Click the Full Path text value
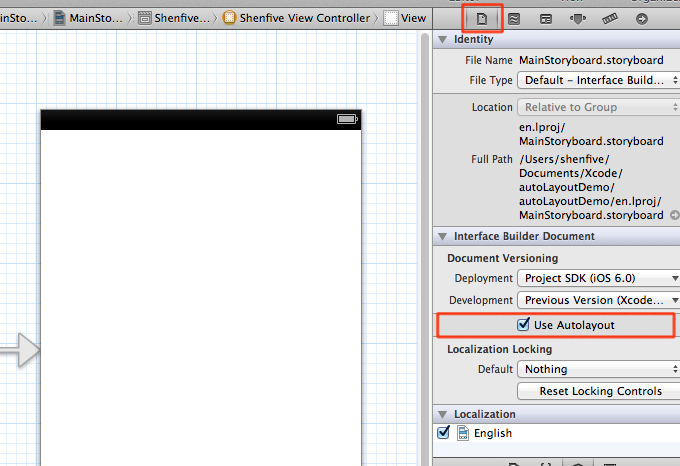Screen dimensions: 680x466 coord(591,187)
